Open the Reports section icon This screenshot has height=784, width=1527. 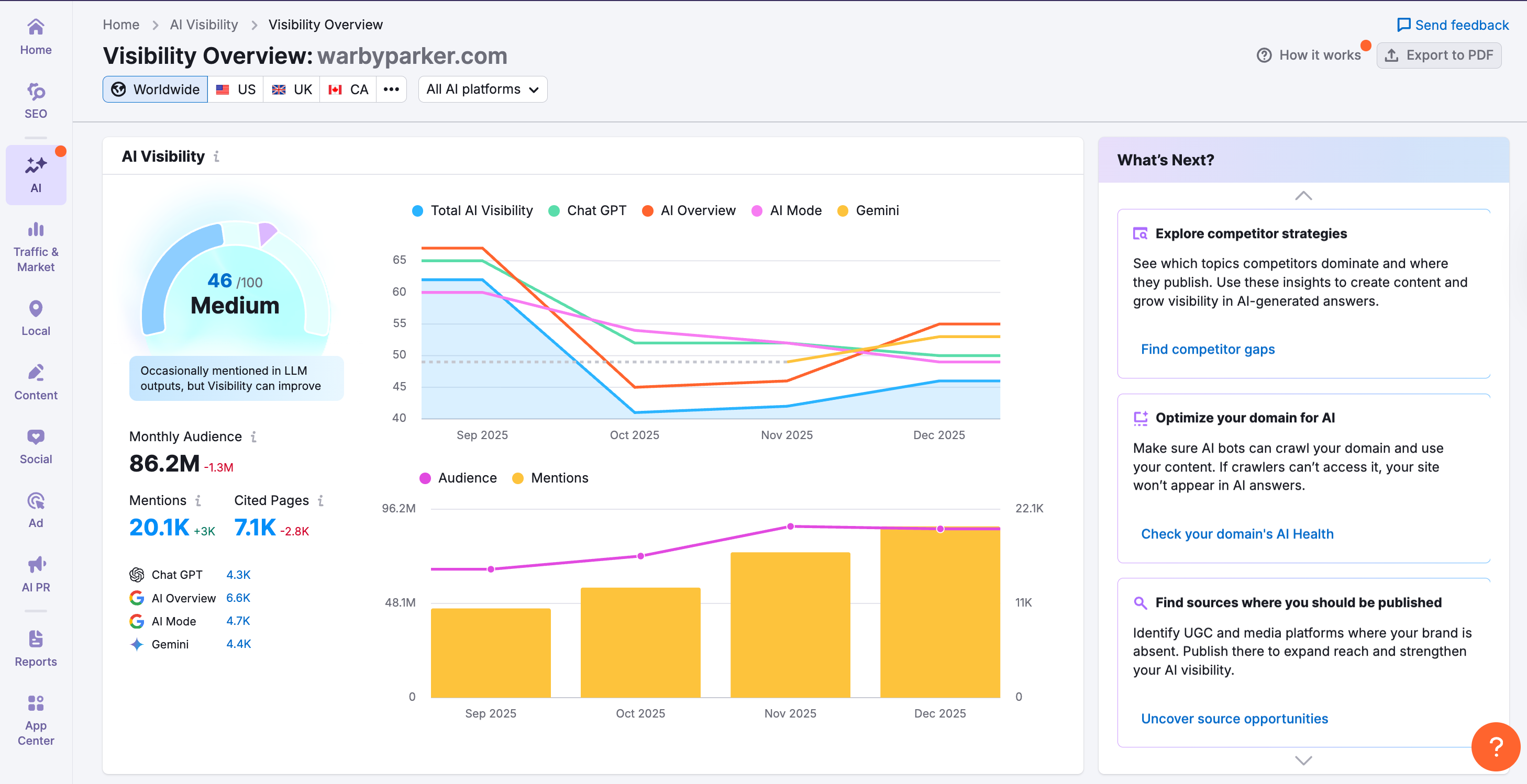(36, 646)
